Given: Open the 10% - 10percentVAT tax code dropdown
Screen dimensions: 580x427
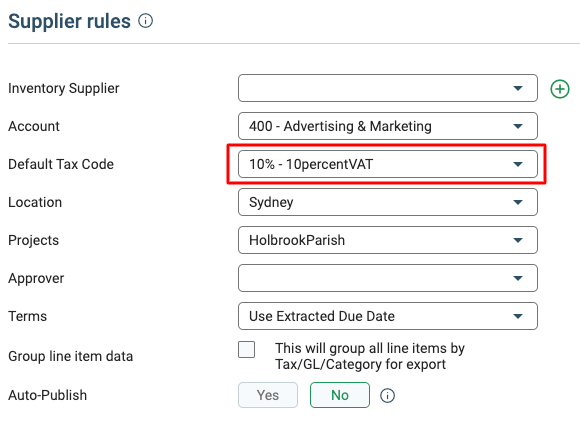Looking at the screenshot, I should pos(388,164).
